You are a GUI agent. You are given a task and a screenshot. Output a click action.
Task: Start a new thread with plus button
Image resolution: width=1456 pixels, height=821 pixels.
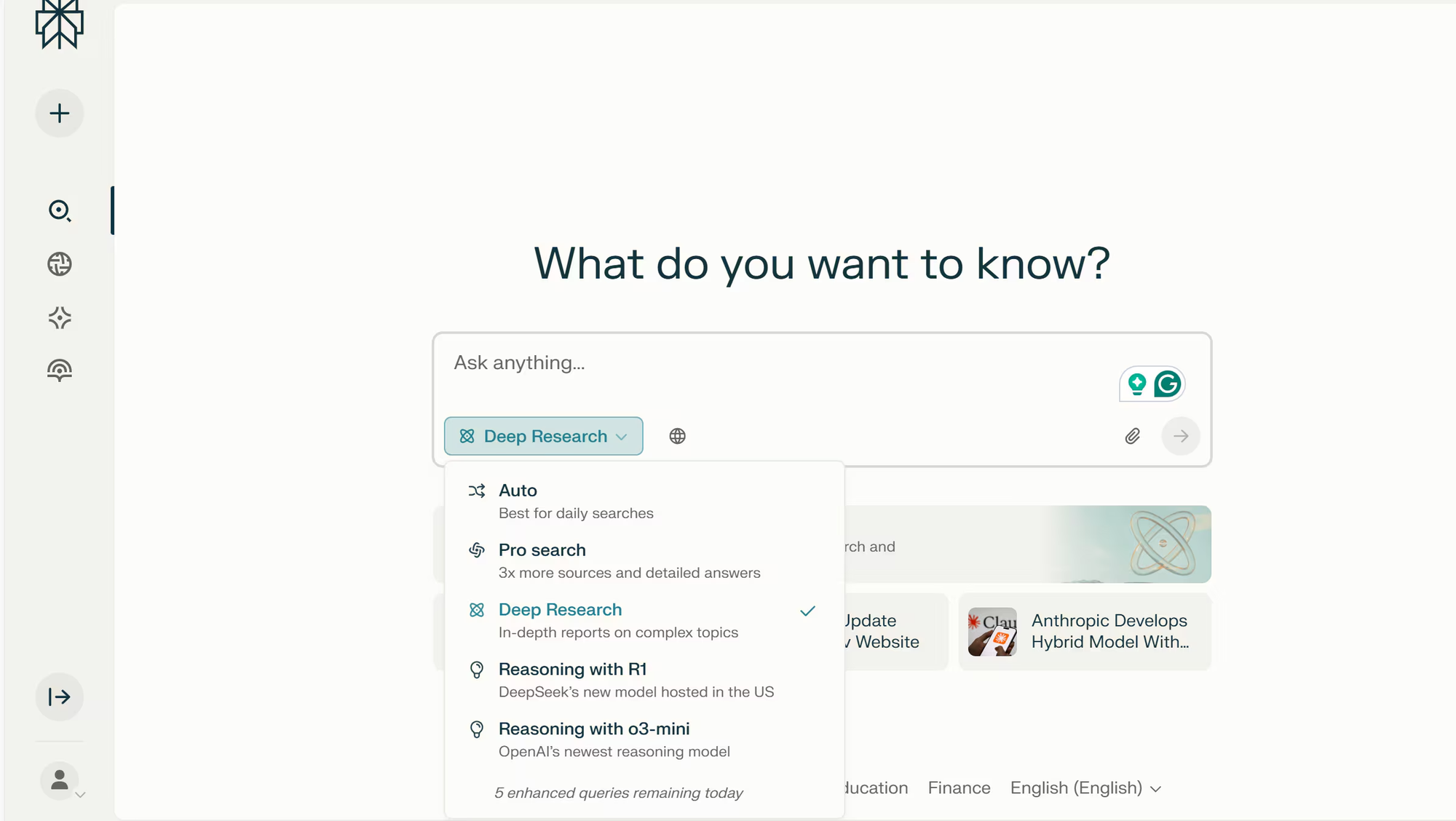60,114
